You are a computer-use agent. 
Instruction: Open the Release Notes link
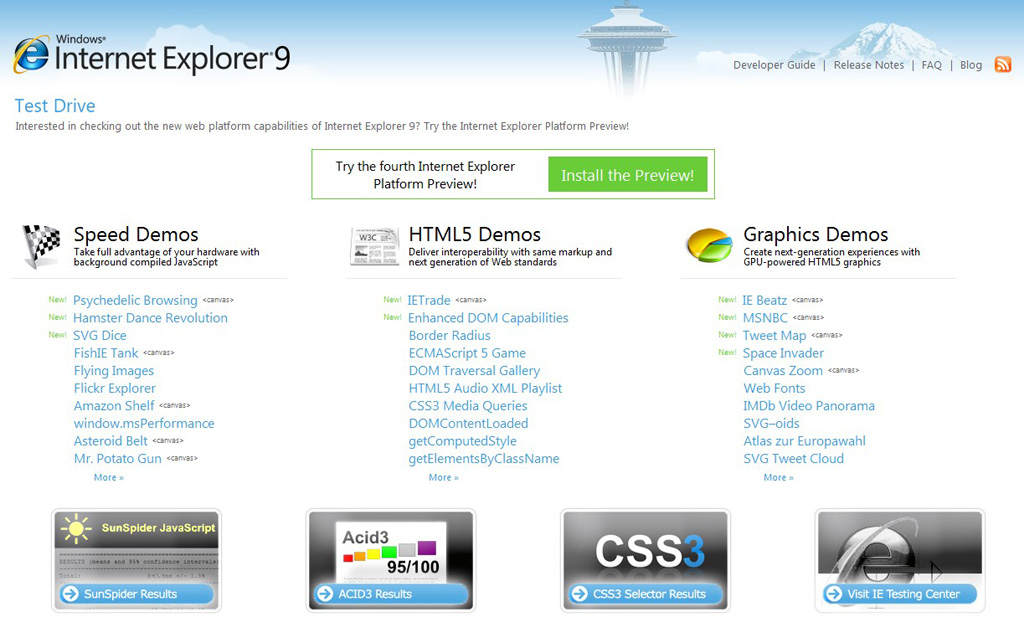pyautogui.click(x=869, y=65)
